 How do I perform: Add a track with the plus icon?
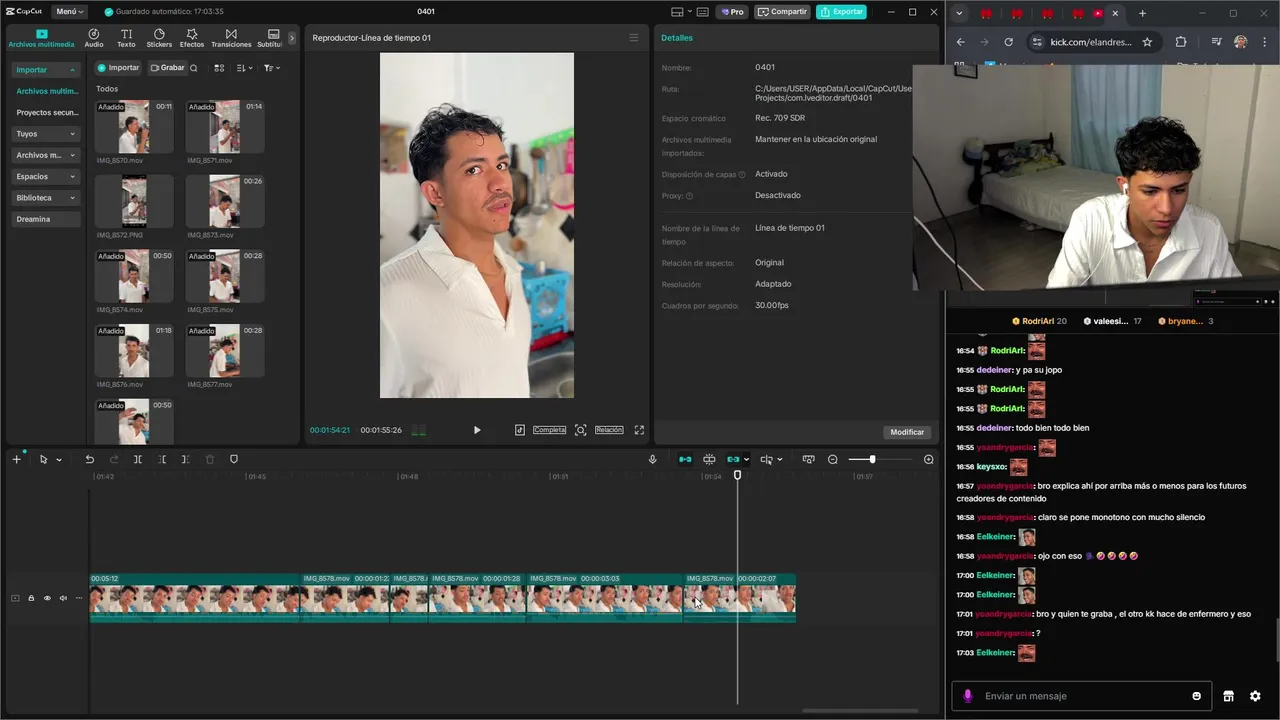16,459
